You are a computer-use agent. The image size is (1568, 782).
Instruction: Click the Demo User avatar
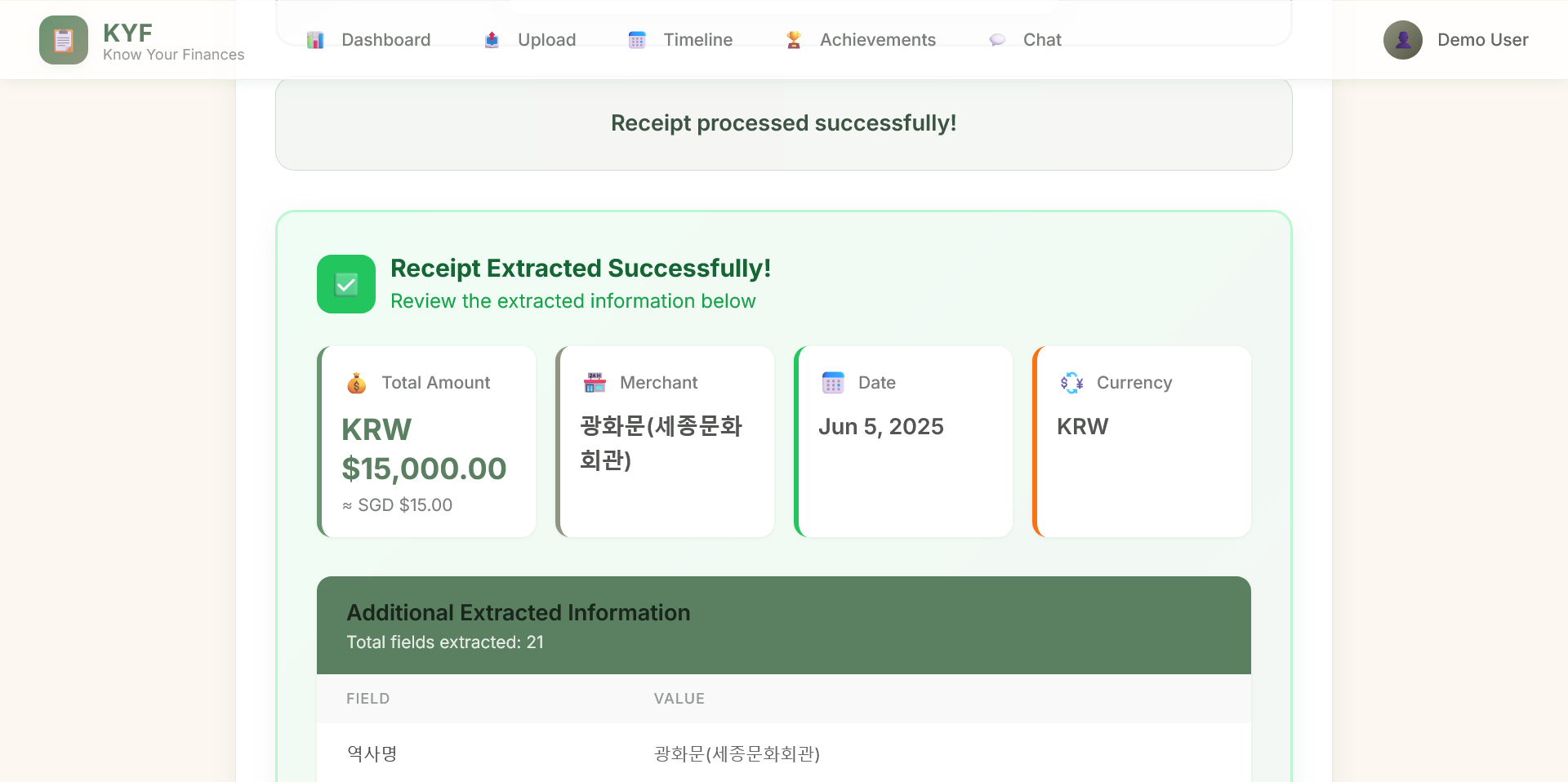(x=1402, y=39)
